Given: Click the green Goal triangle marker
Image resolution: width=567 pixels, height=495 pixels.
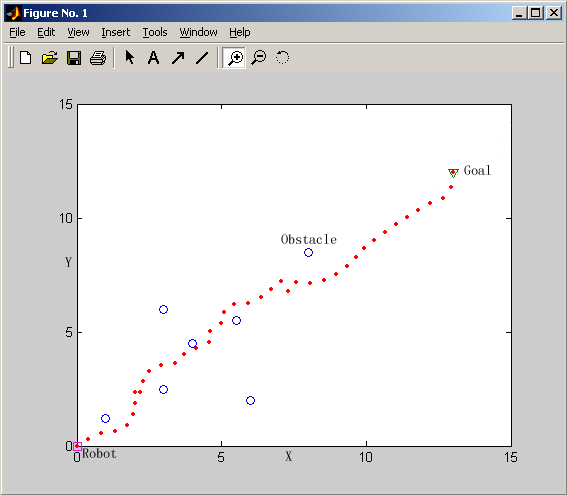Looking at the screenshot, I should point(453,172).
